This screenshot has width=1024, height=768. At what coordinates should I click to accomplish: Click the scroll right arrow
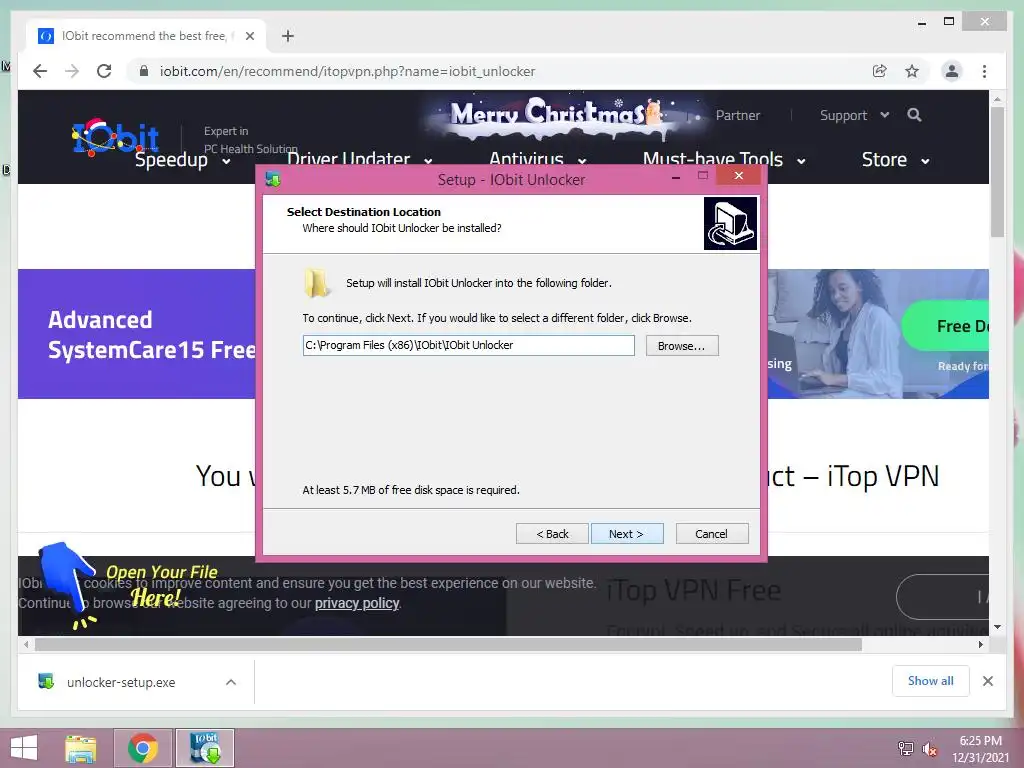980,645
